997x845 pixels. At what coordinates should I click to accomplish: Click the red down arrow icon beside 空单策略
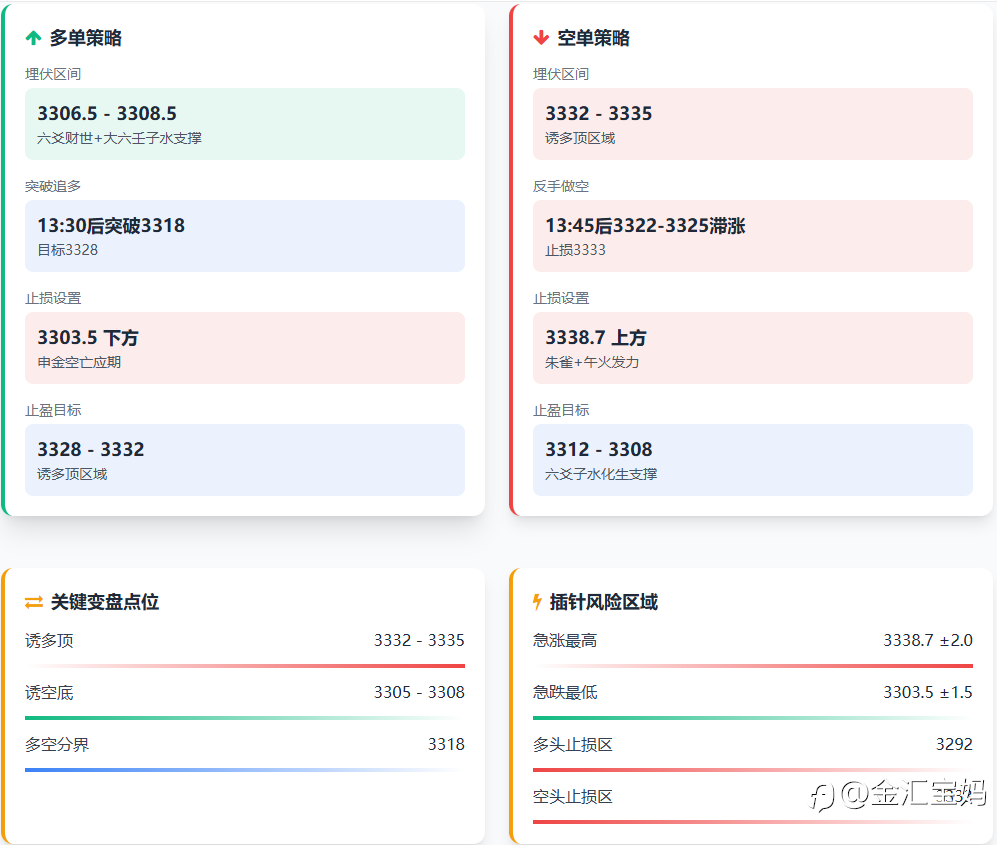(x=541, y=38)
